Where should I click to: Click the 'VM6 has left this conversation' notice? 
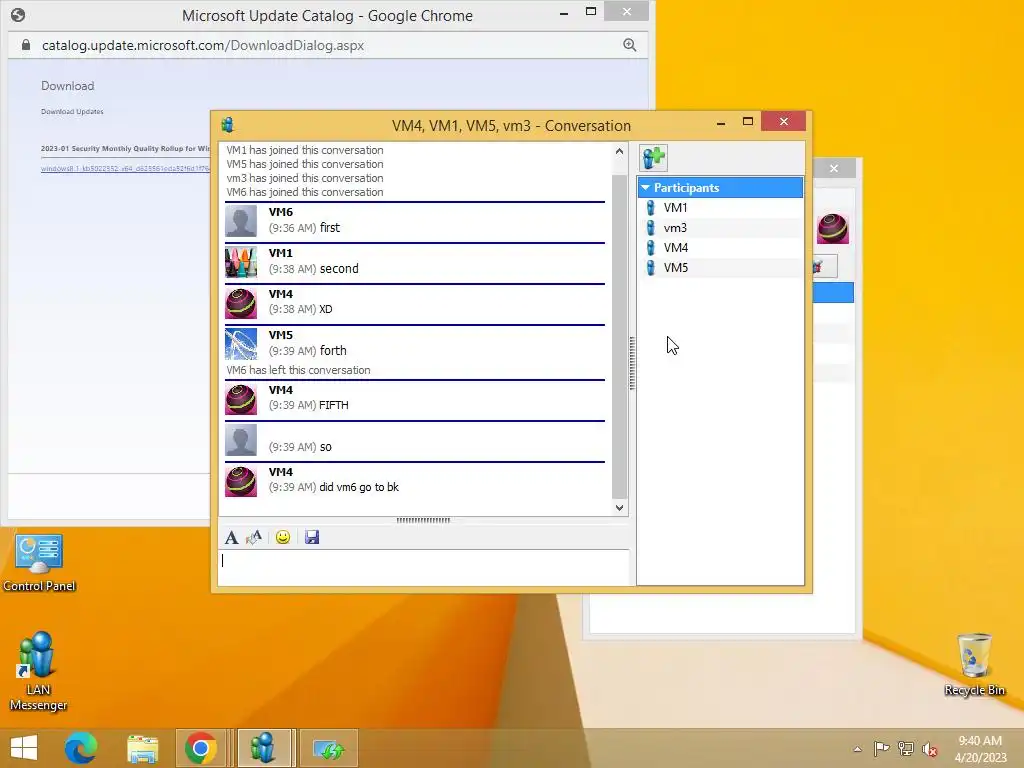point(298,370)
